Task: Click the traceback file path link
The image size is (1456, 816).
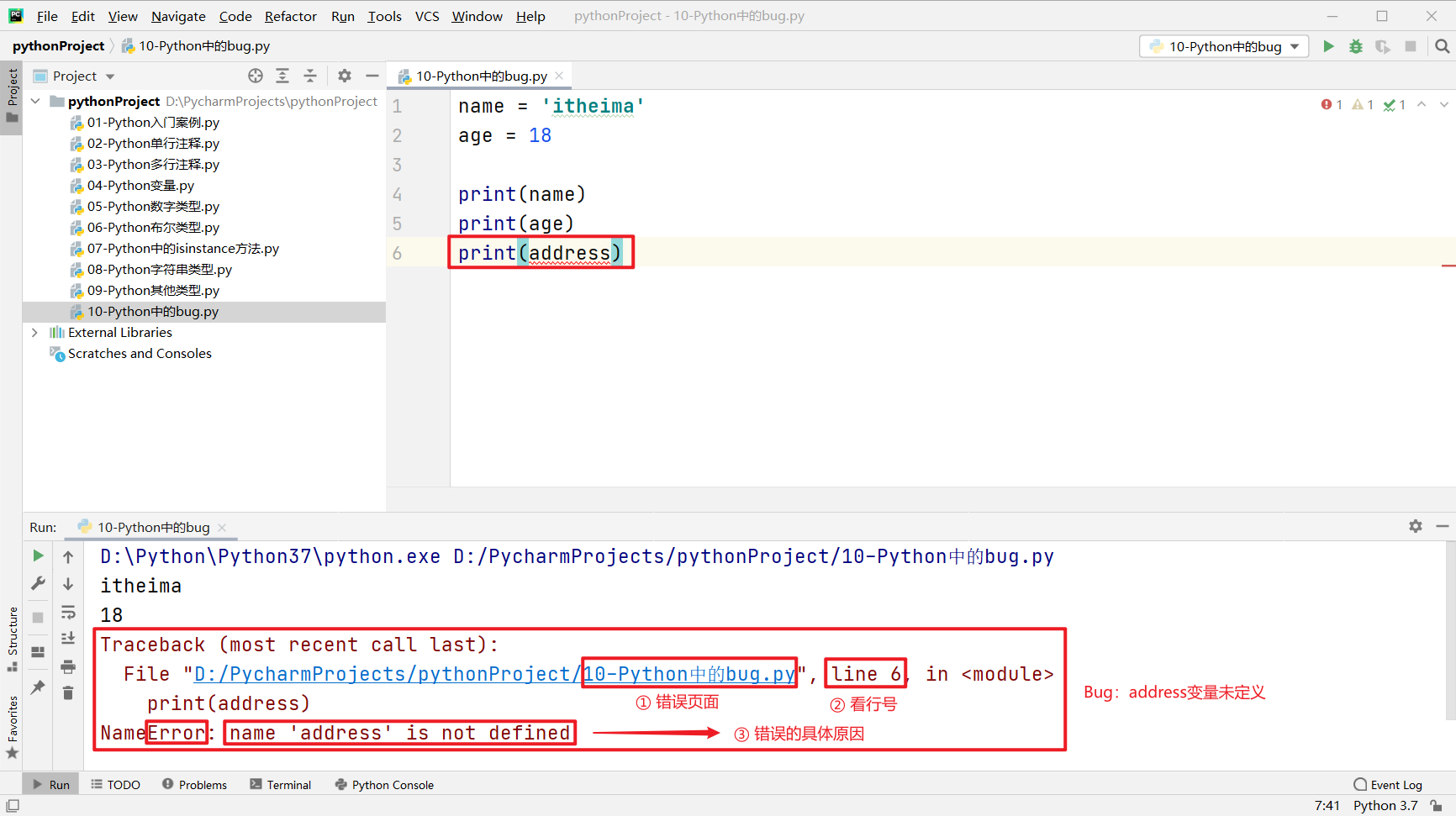Action: [x=494, y=674]
